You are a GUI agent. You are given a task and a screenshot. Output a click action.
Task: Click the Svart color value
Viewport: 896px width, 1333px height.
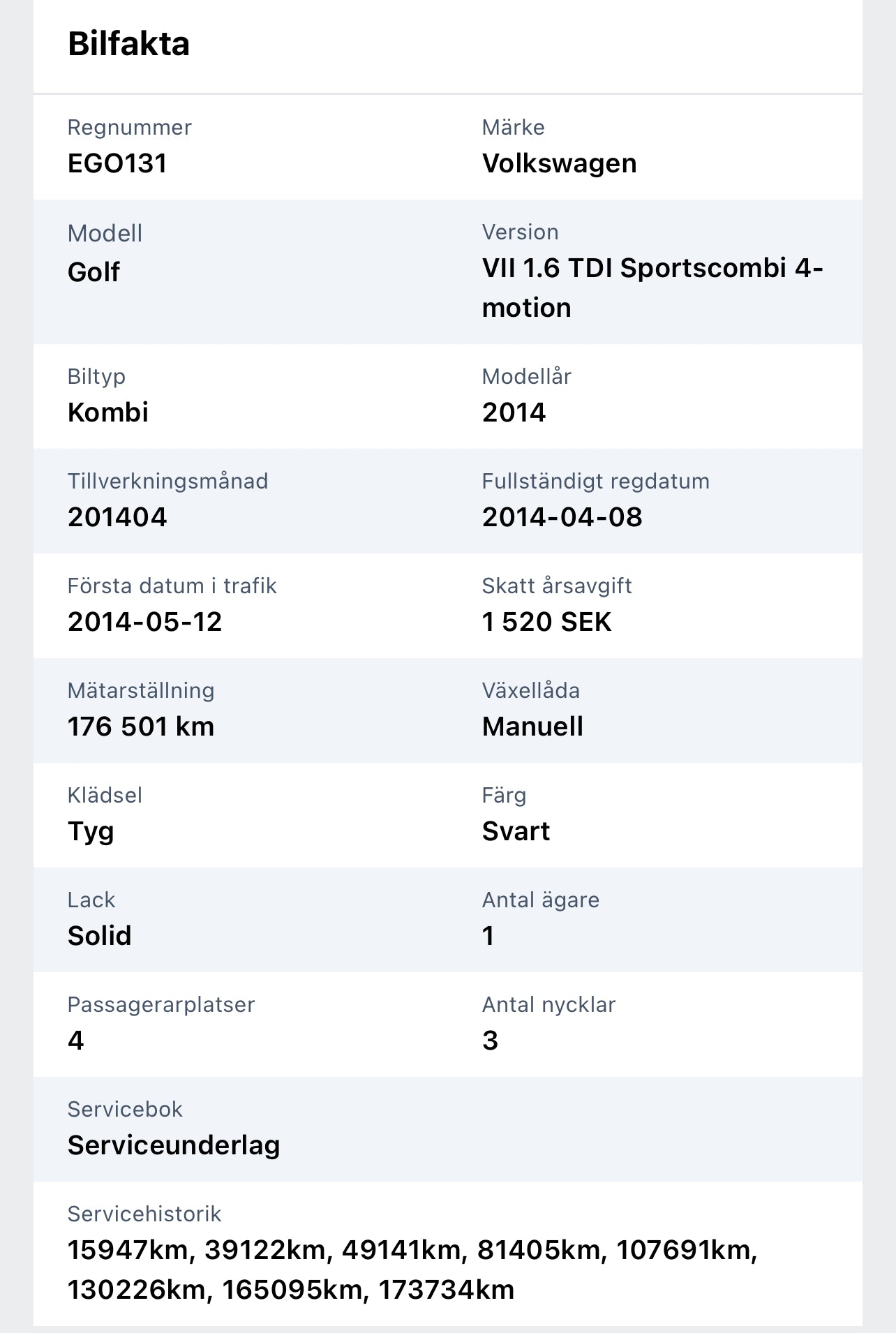coord(516,831)
